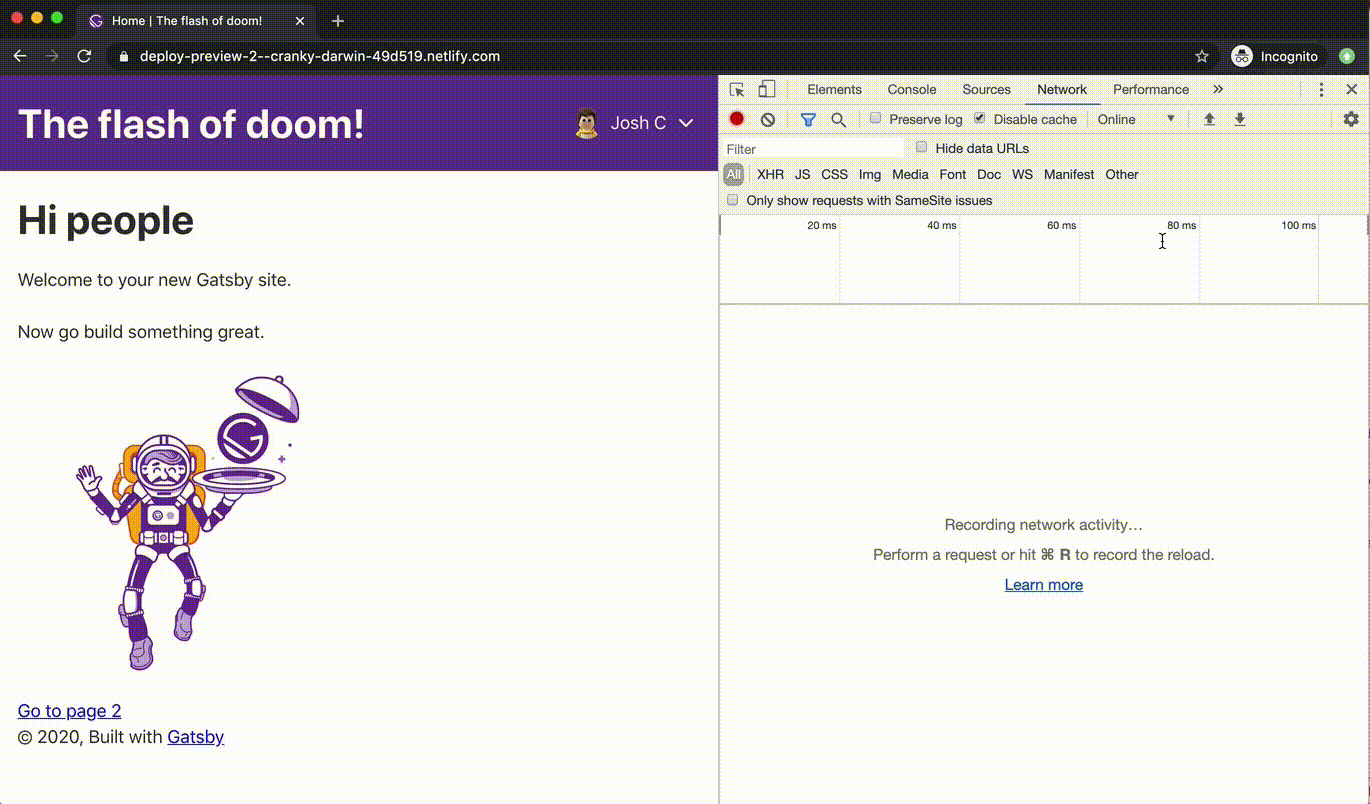Click the Josh C avatar image
Viewport: 1370px width, 804px height.
[587, 123]
